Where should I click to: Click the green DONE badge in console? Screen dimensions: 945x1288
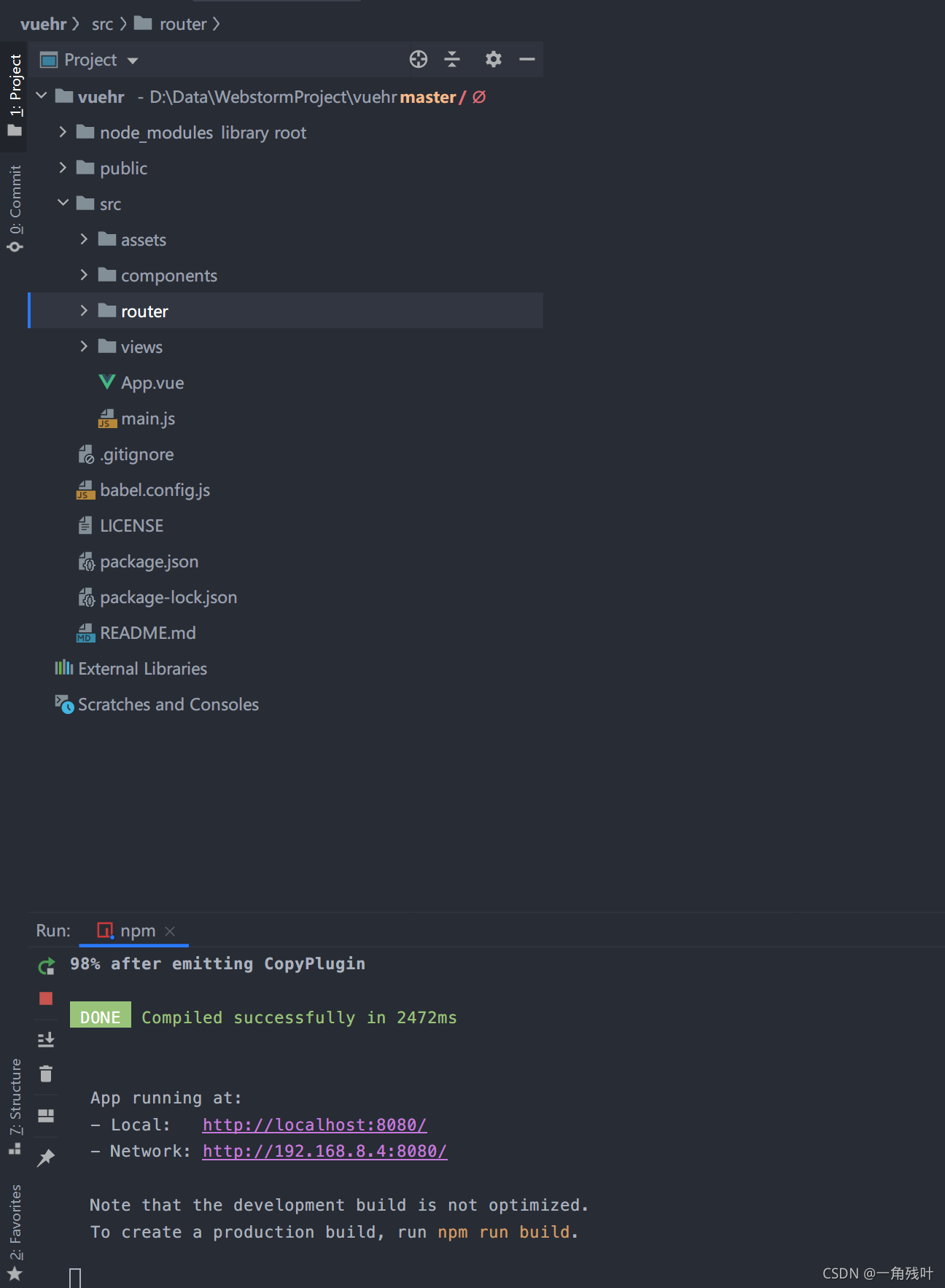101,1015
